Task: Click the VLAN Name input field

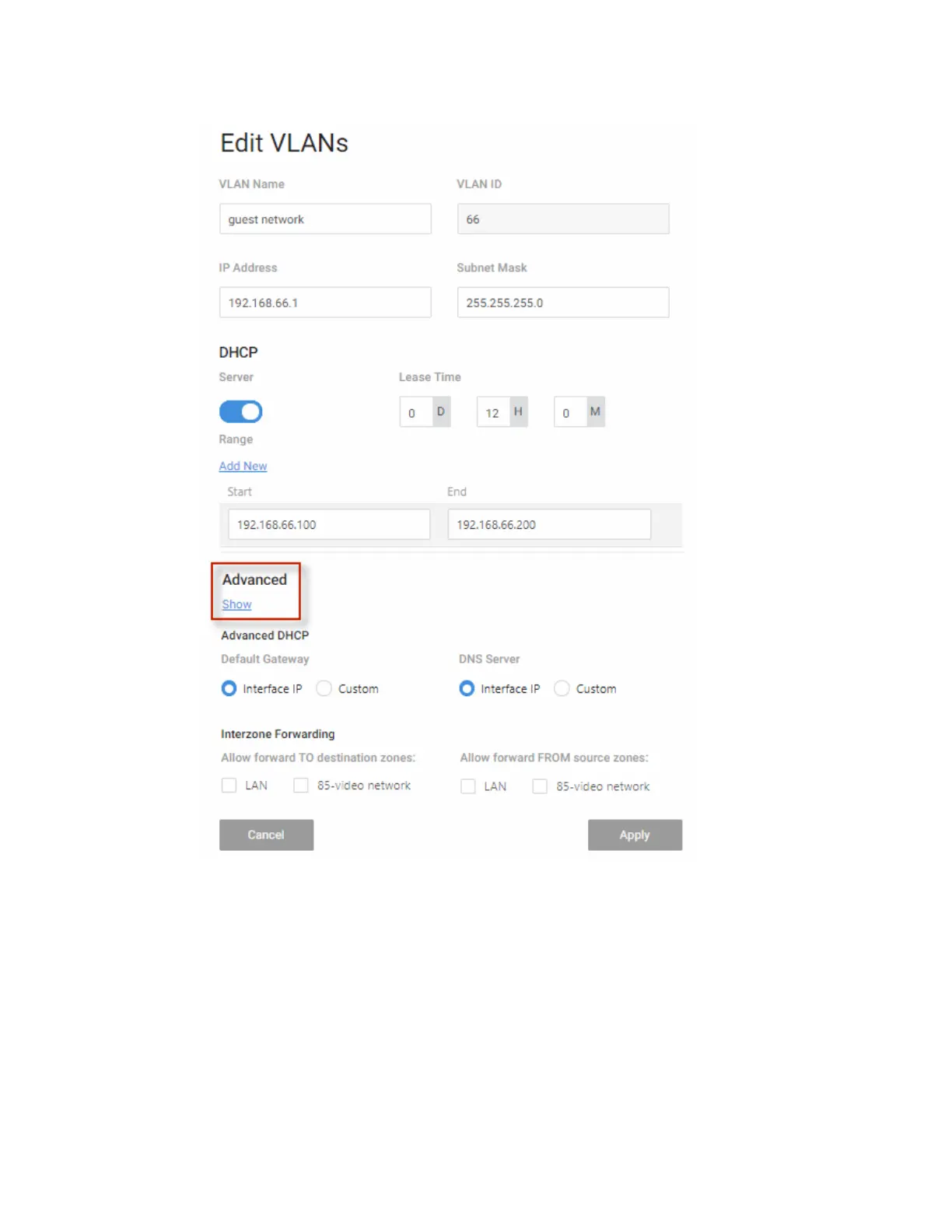Action: pos(325,219)
